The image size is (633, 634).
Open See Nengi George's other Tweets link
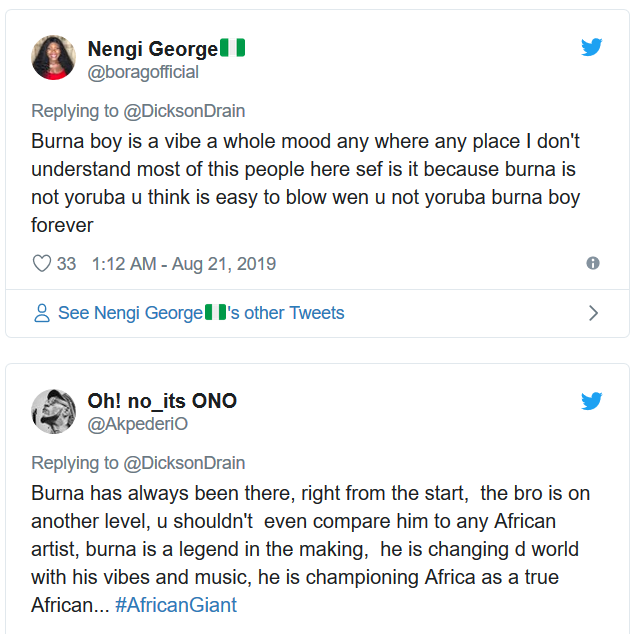(200, 313)
